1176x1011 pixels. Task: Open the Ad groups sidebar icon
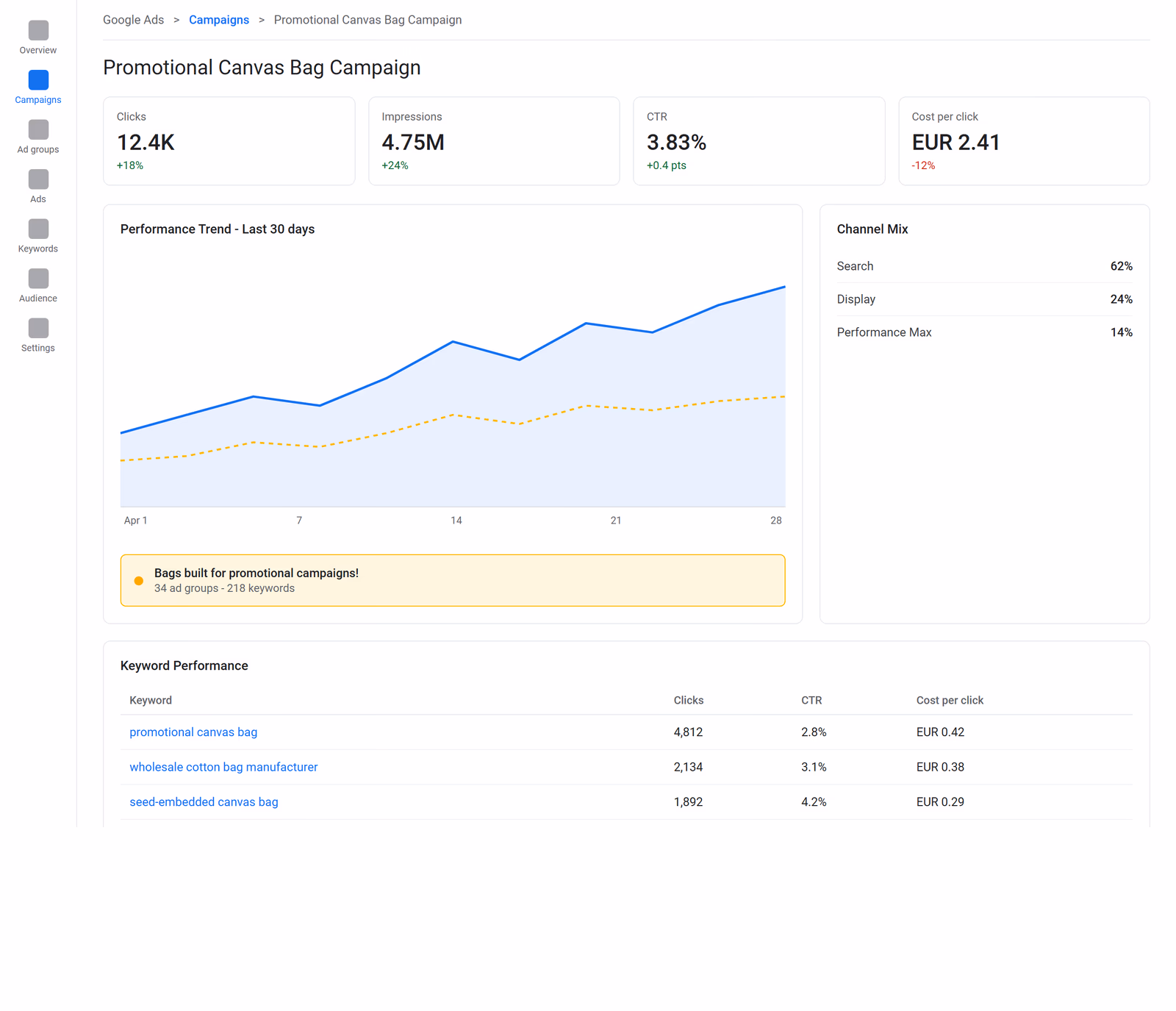point(38,129)
